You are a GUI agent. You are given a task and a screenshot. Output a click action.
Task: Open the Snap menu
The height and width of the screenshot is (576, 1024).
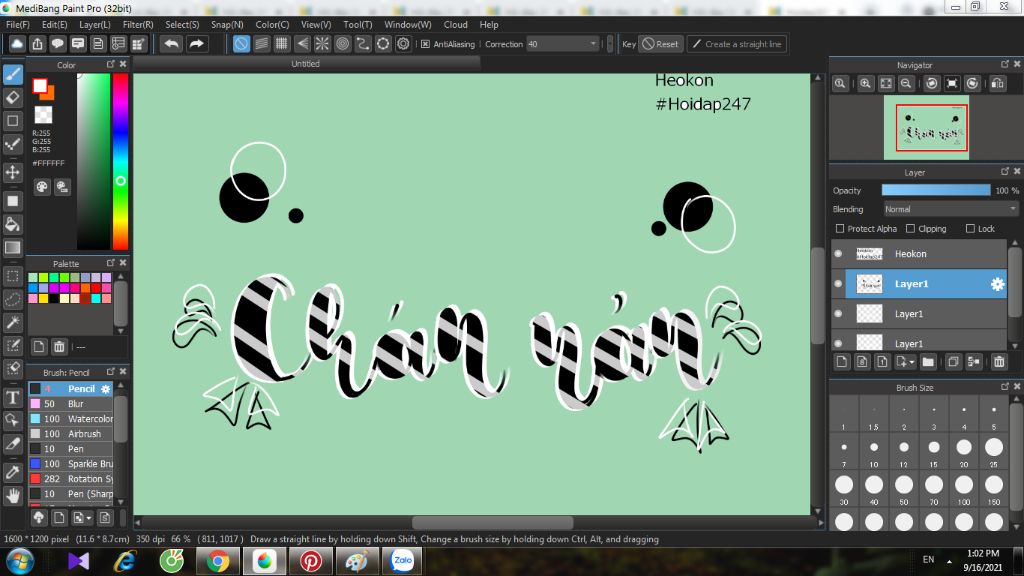[x=227, y=24]
